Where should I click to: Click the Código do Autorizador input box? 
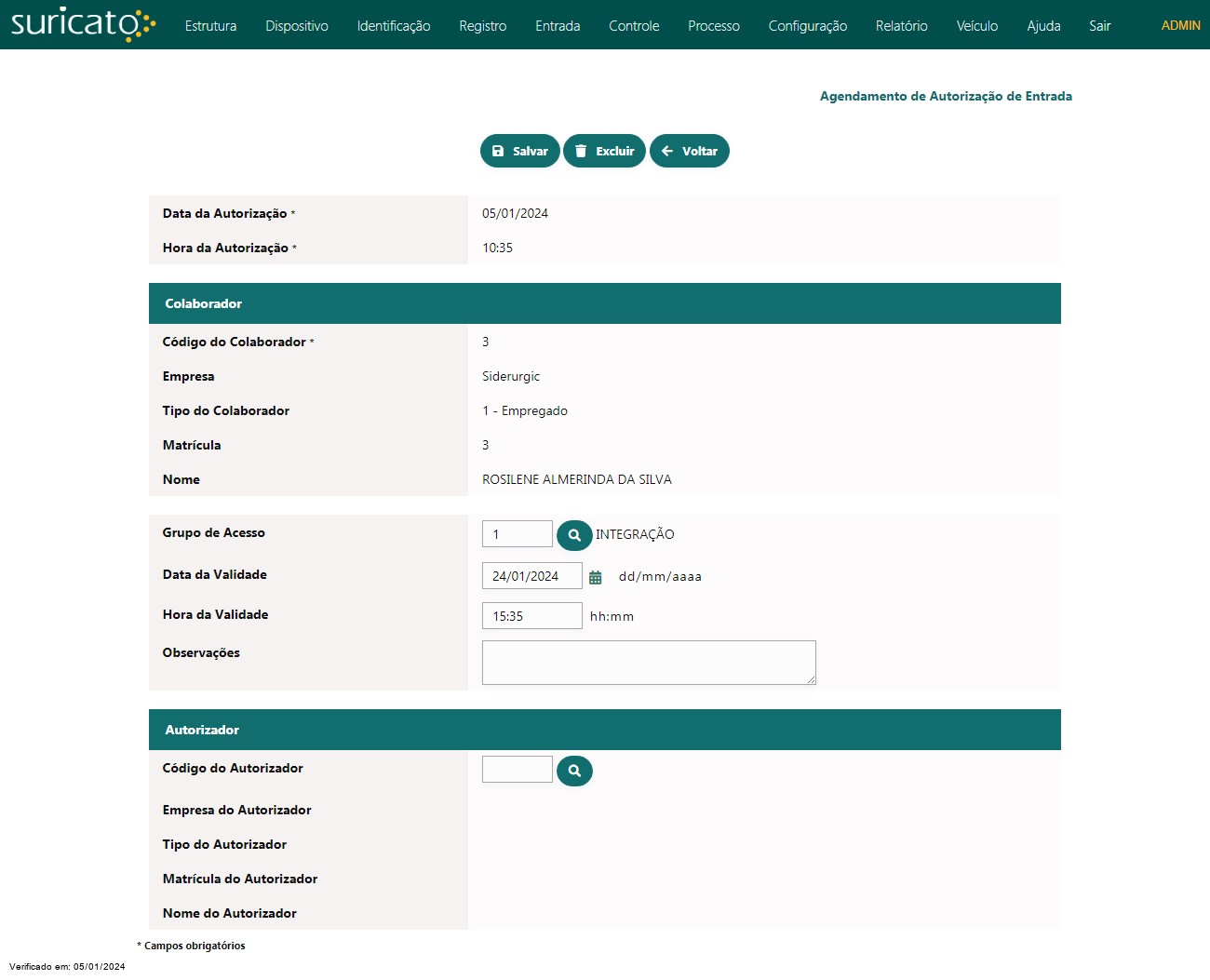(x=517, y=770)
